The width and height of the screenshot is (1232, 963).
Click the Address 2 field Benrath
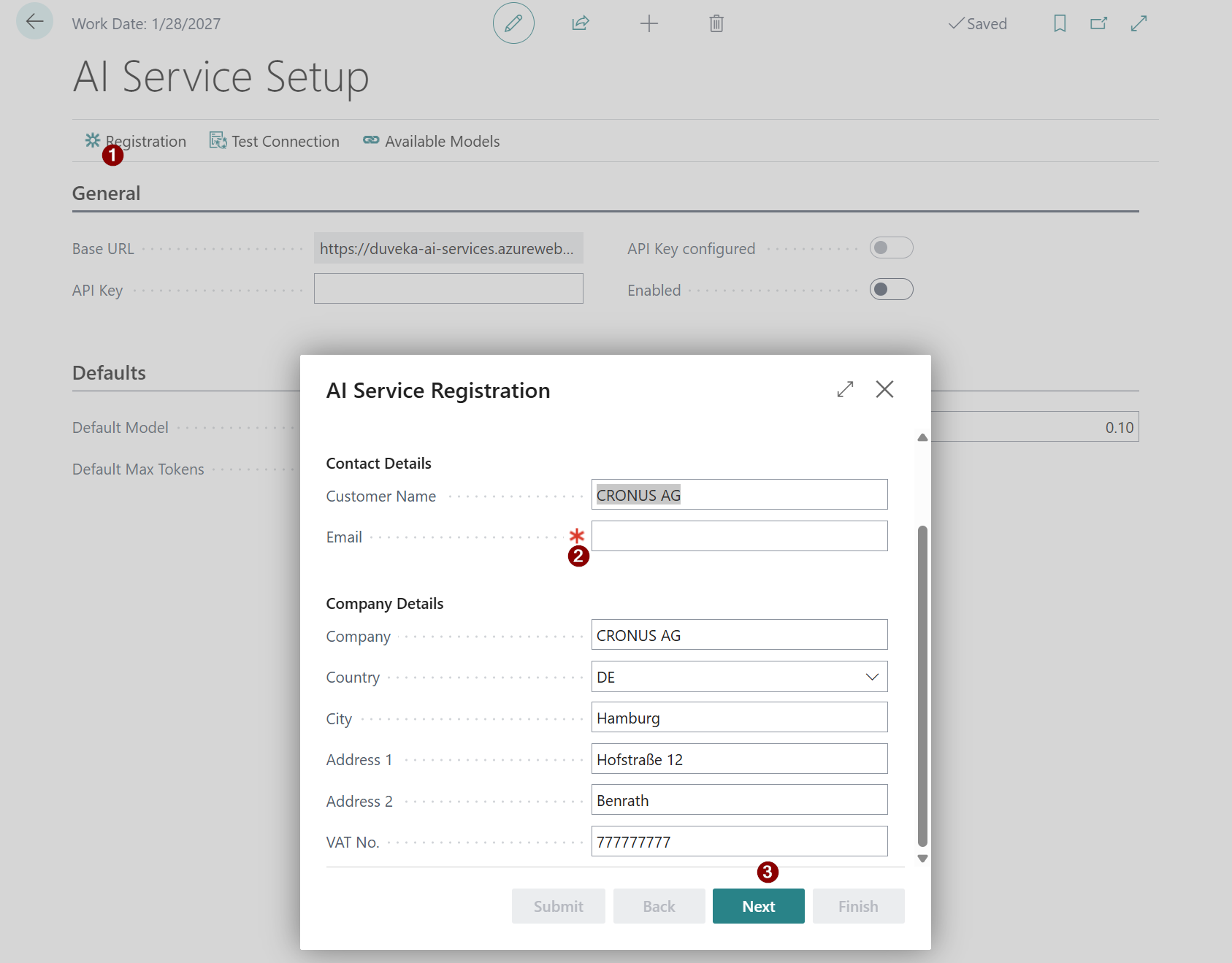point(739,799)
